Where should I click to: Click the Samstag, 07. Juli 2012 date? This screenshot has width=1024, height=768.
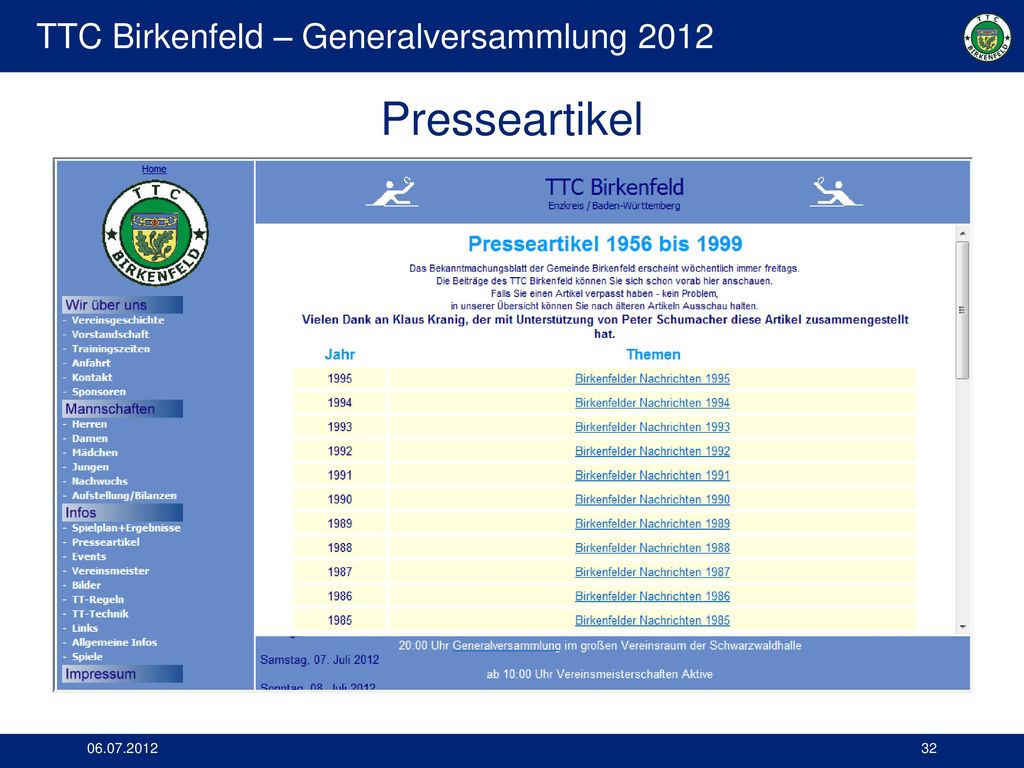319,660
